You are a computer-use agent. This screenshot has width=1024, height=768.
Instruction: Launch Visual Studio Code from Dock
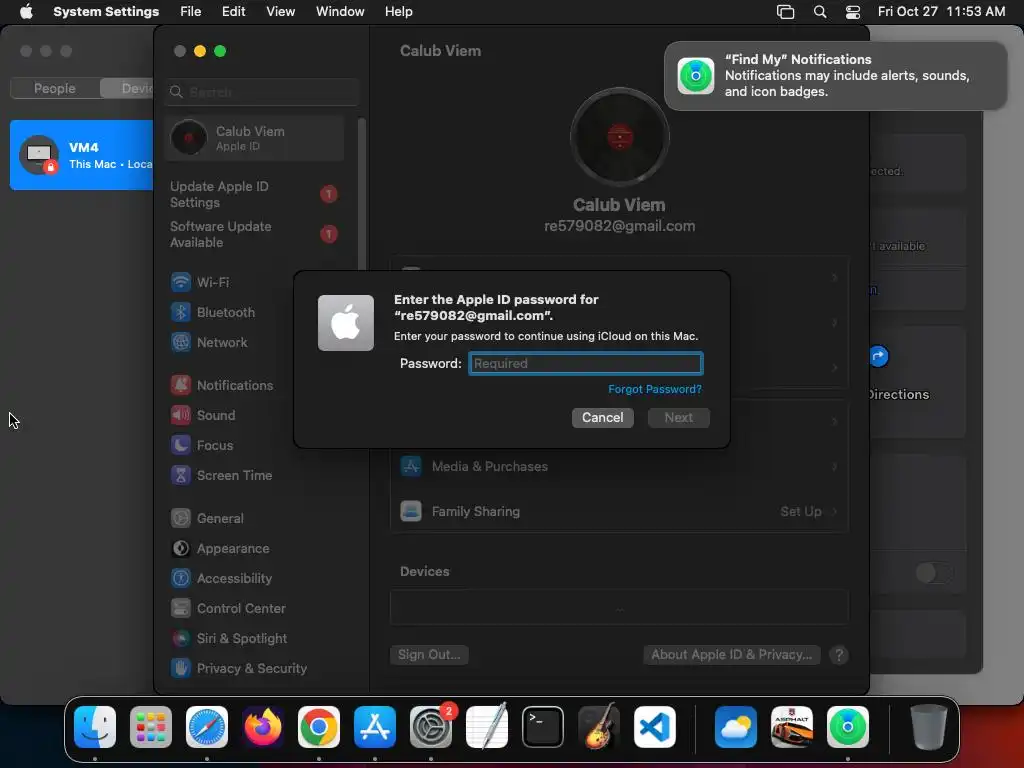point(655,727)
